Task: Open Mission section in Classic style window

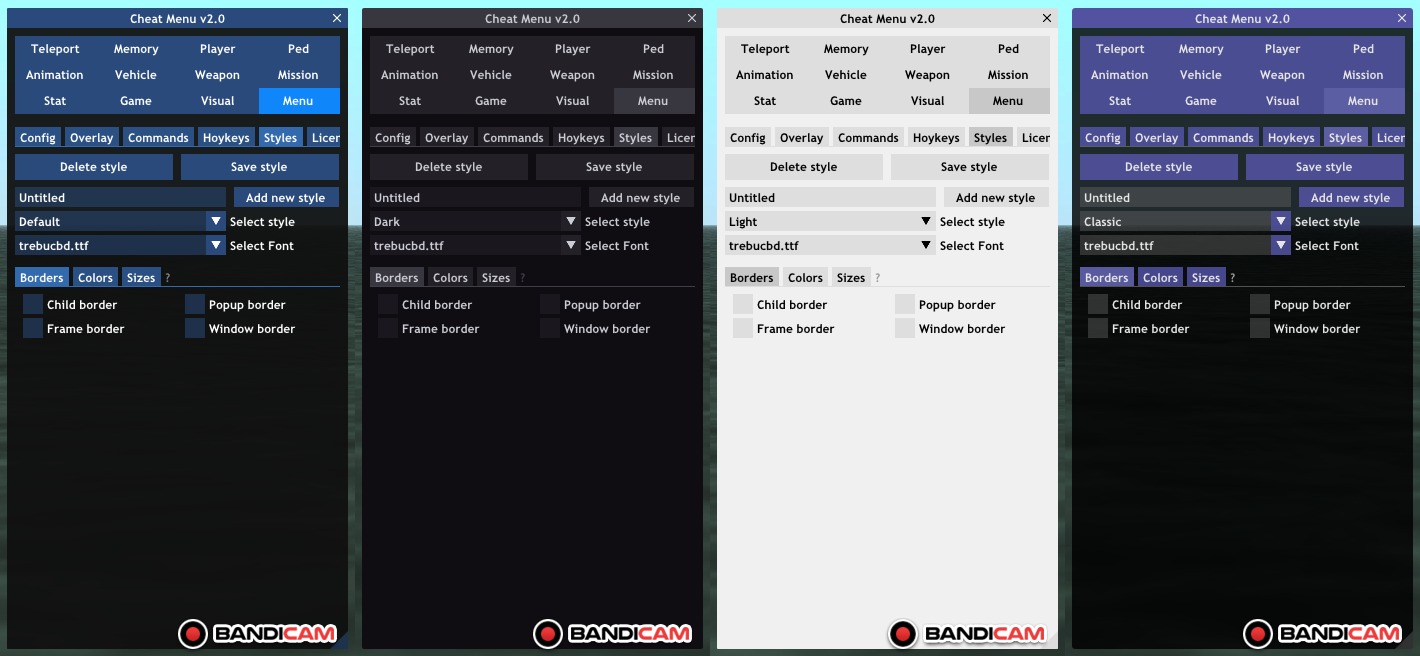Action: pos(1363,74)
